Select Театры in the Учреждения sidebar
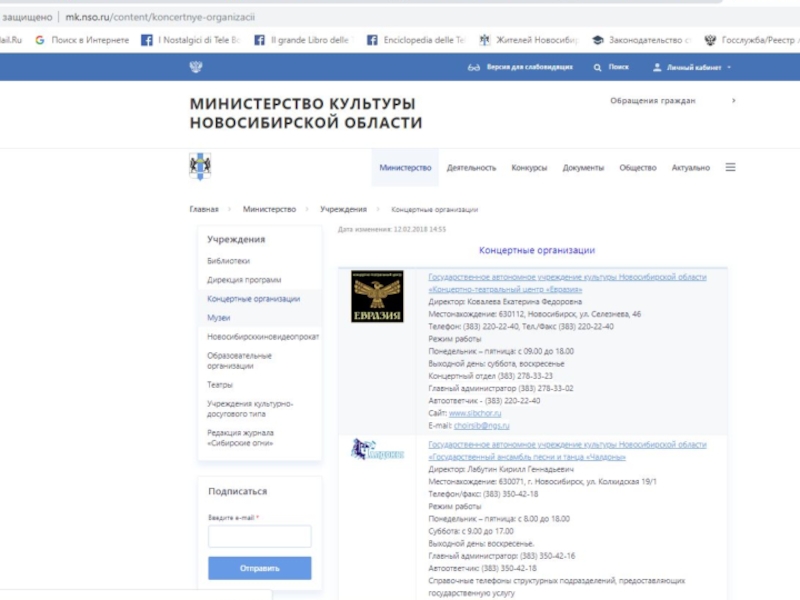Screen dimensions: 800x600 [220, 385]
